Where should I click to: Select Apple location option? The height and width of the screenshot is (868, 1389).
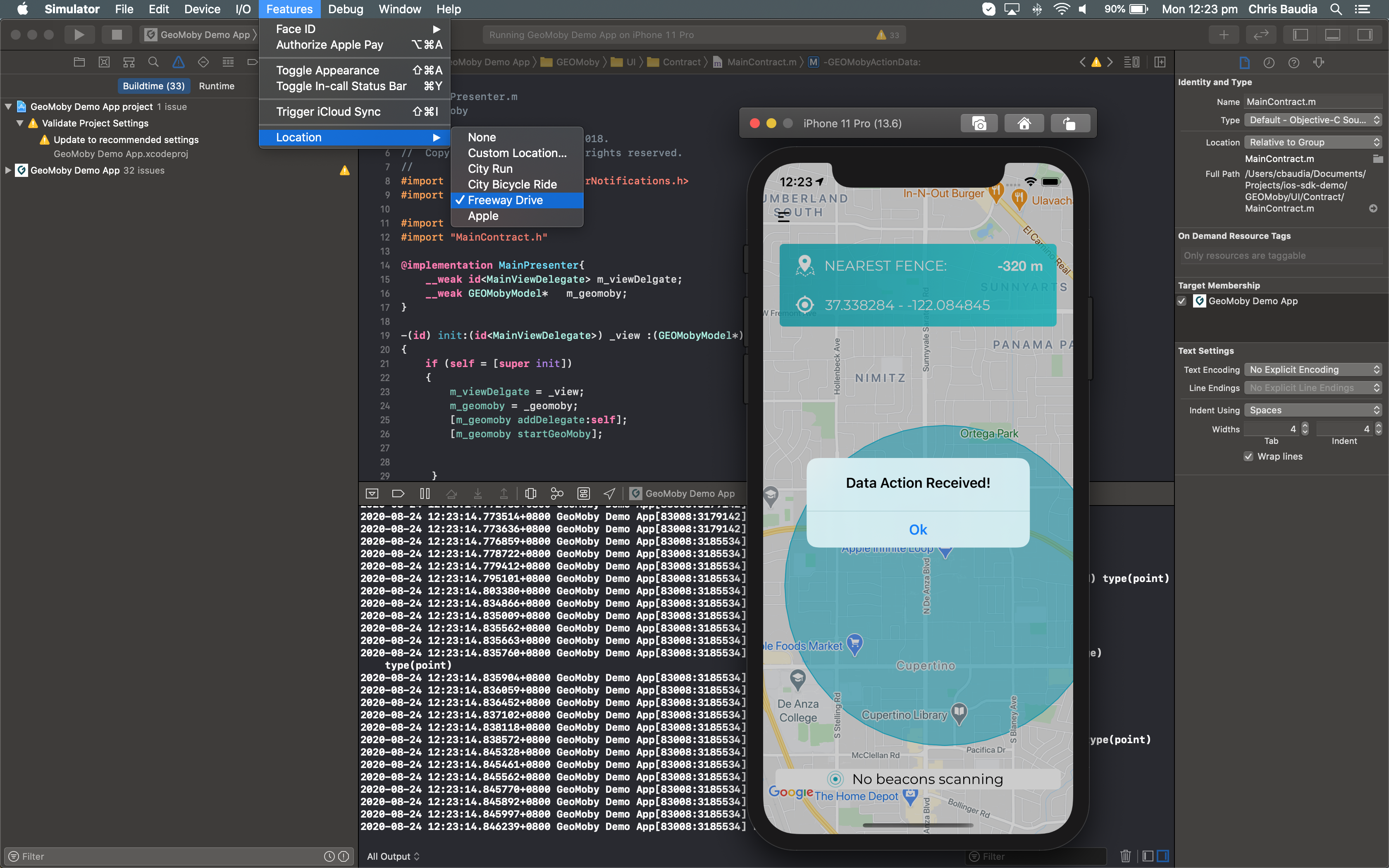517,216
